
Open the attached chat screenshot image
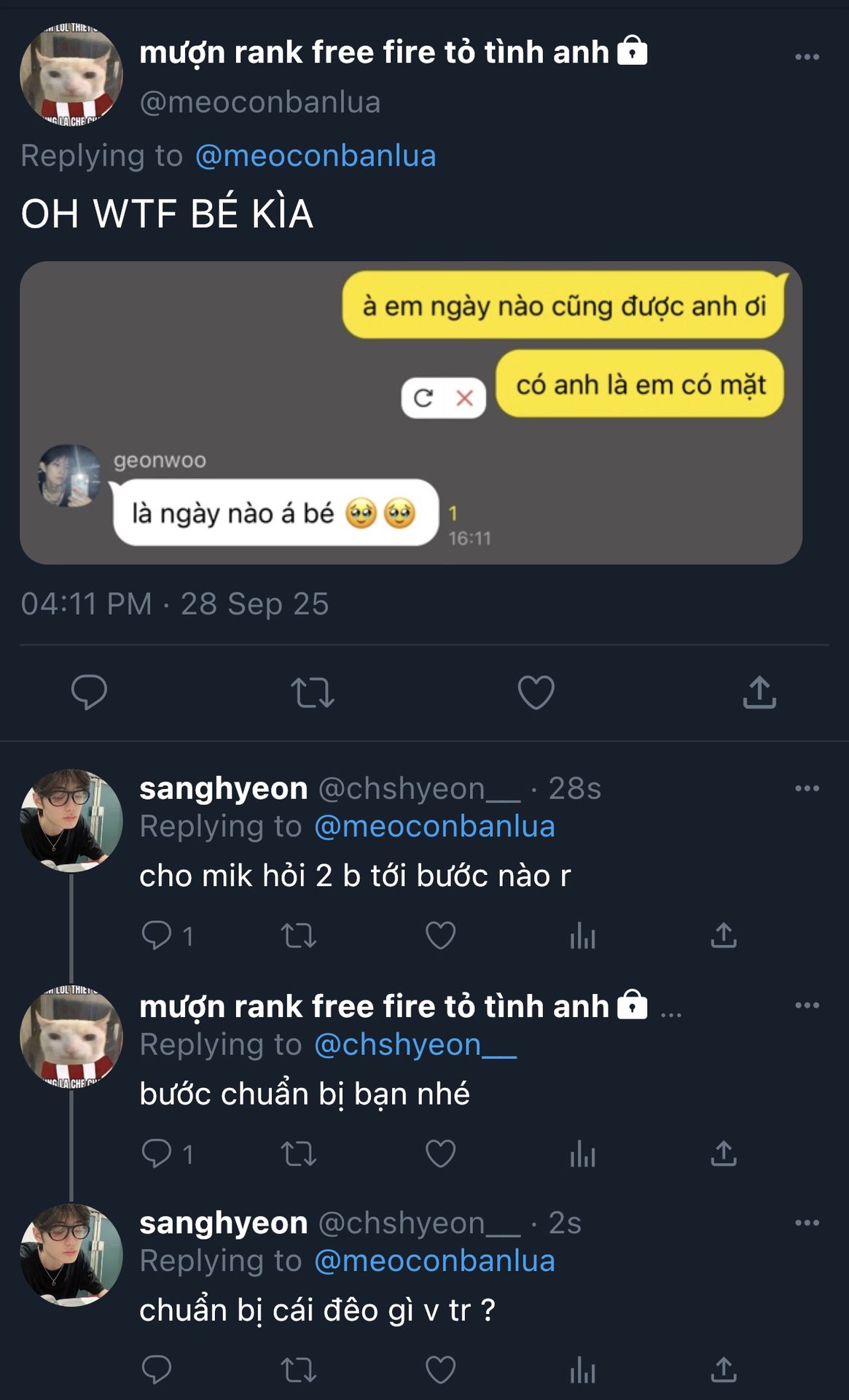tap(411, 413)
